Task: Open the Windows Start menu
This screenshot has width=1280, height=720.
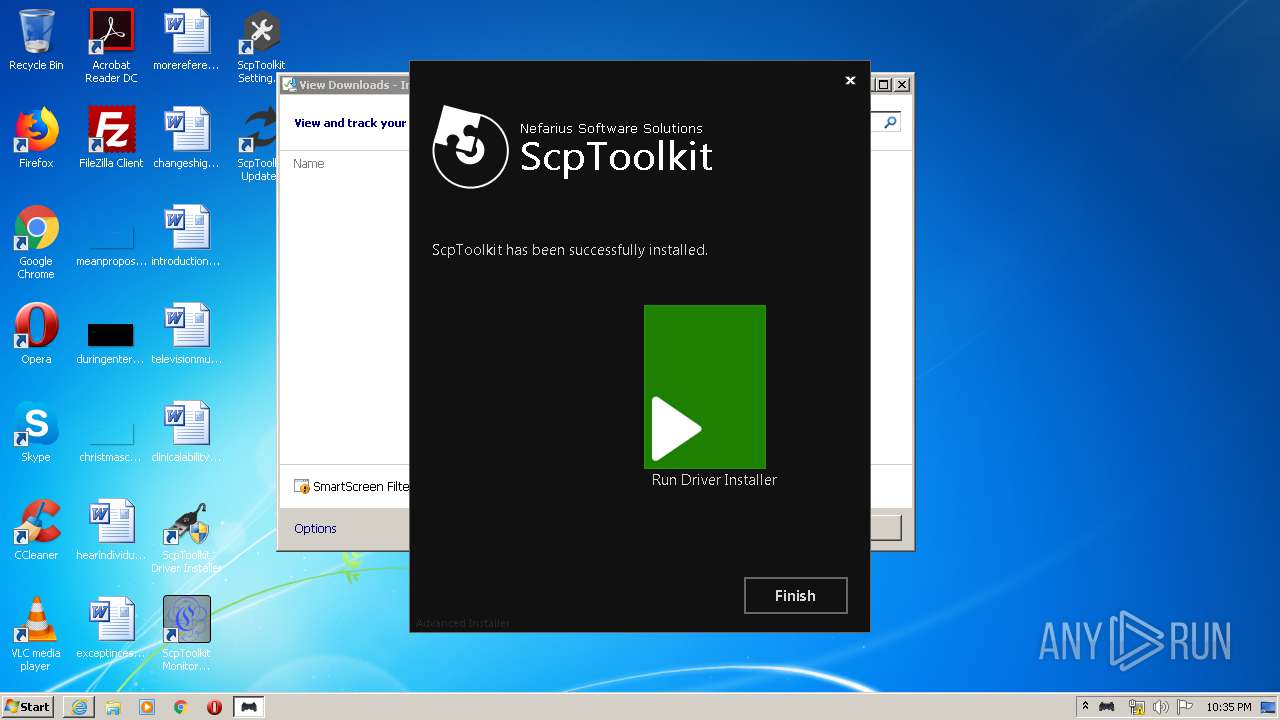Action: click(x=27, y=707)
